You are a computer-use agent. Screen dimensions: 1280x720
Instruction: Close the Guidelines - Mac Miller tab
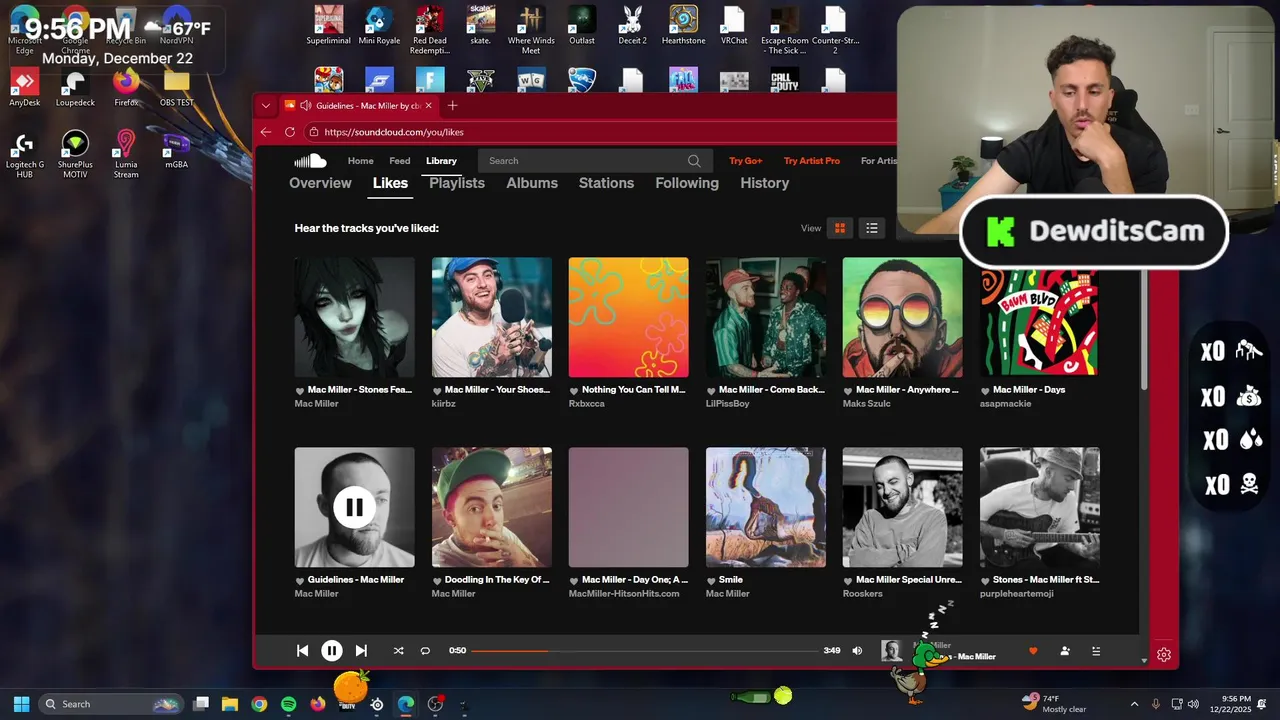tap(429, 105)
